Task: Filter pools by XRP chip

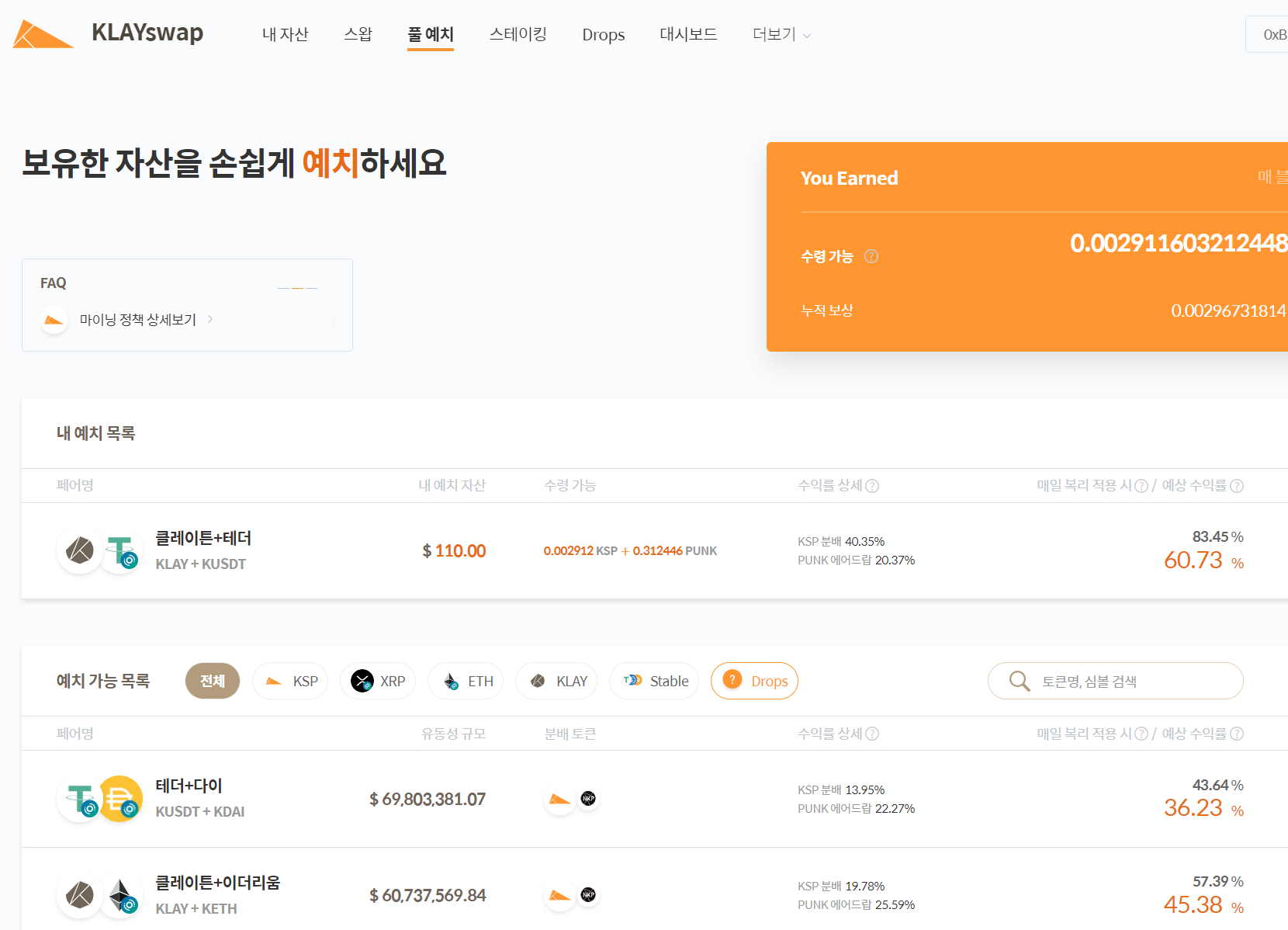Action: coord(378,681)
